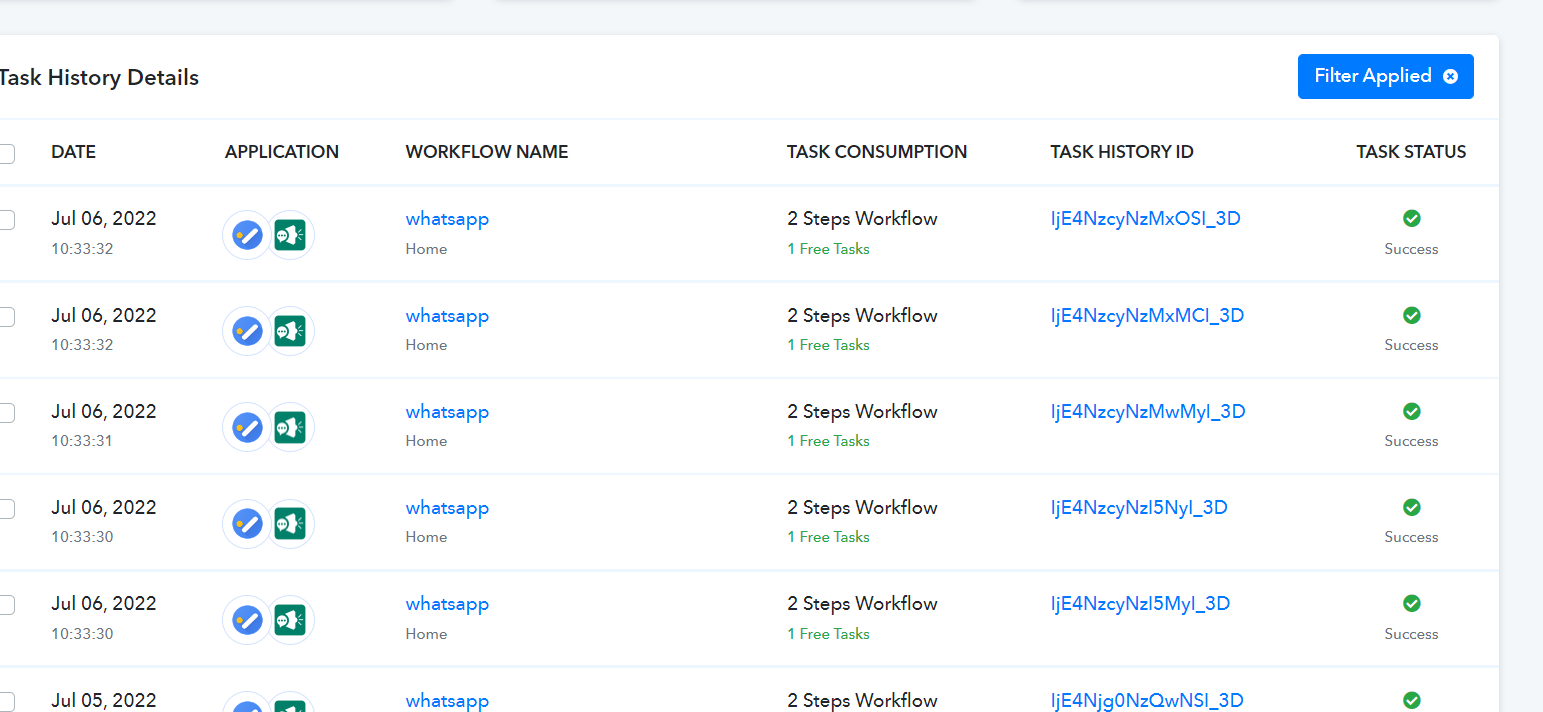Click success checkmark icon in IjE4NzcyNzMwMyI_3D row

click(1411, 411)
